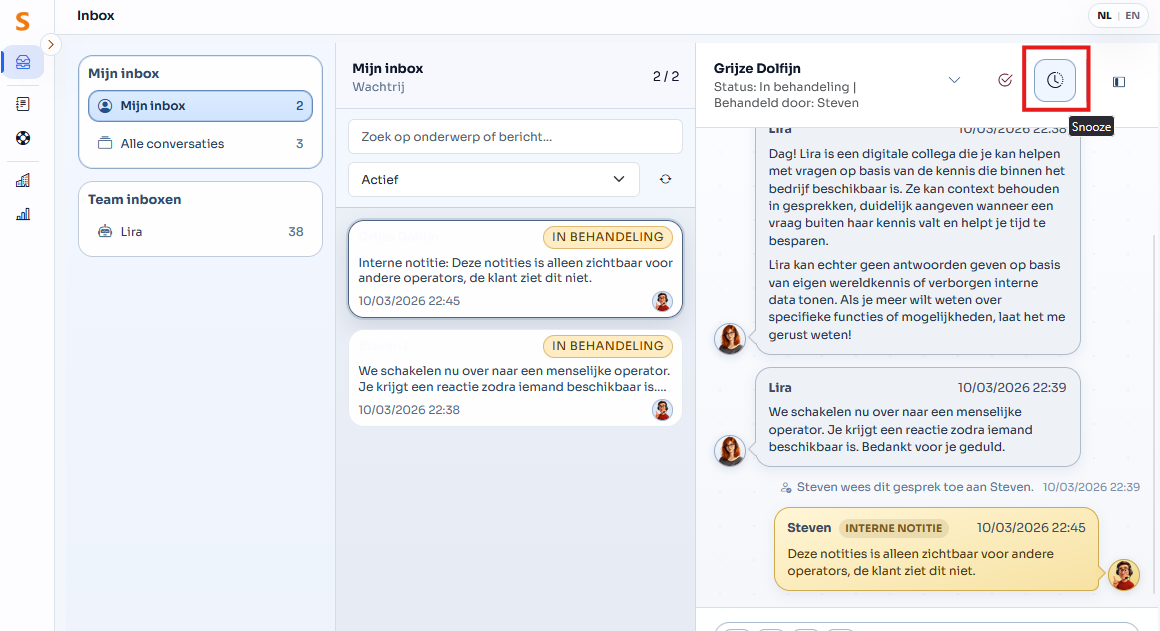Open the Inbox icon in the left sidebar
Screen dimensions: 1160x631
(22, 62)
